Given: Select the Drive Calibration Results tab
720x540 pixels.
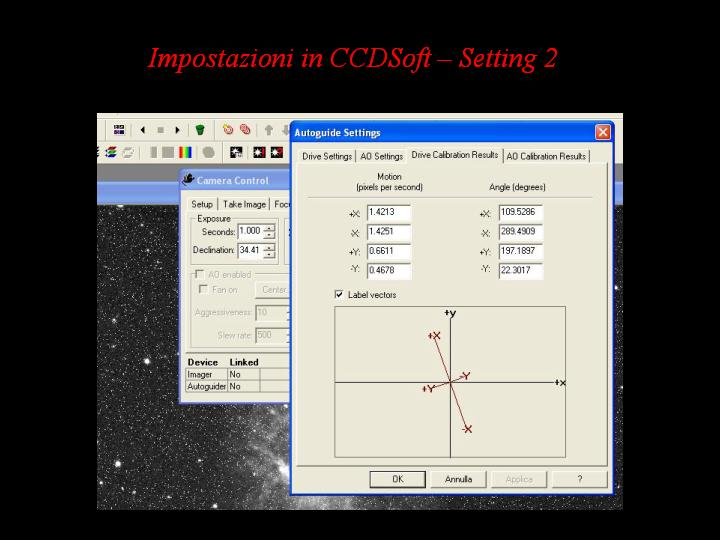Looking at the screenshot, I should pos(455,155).
